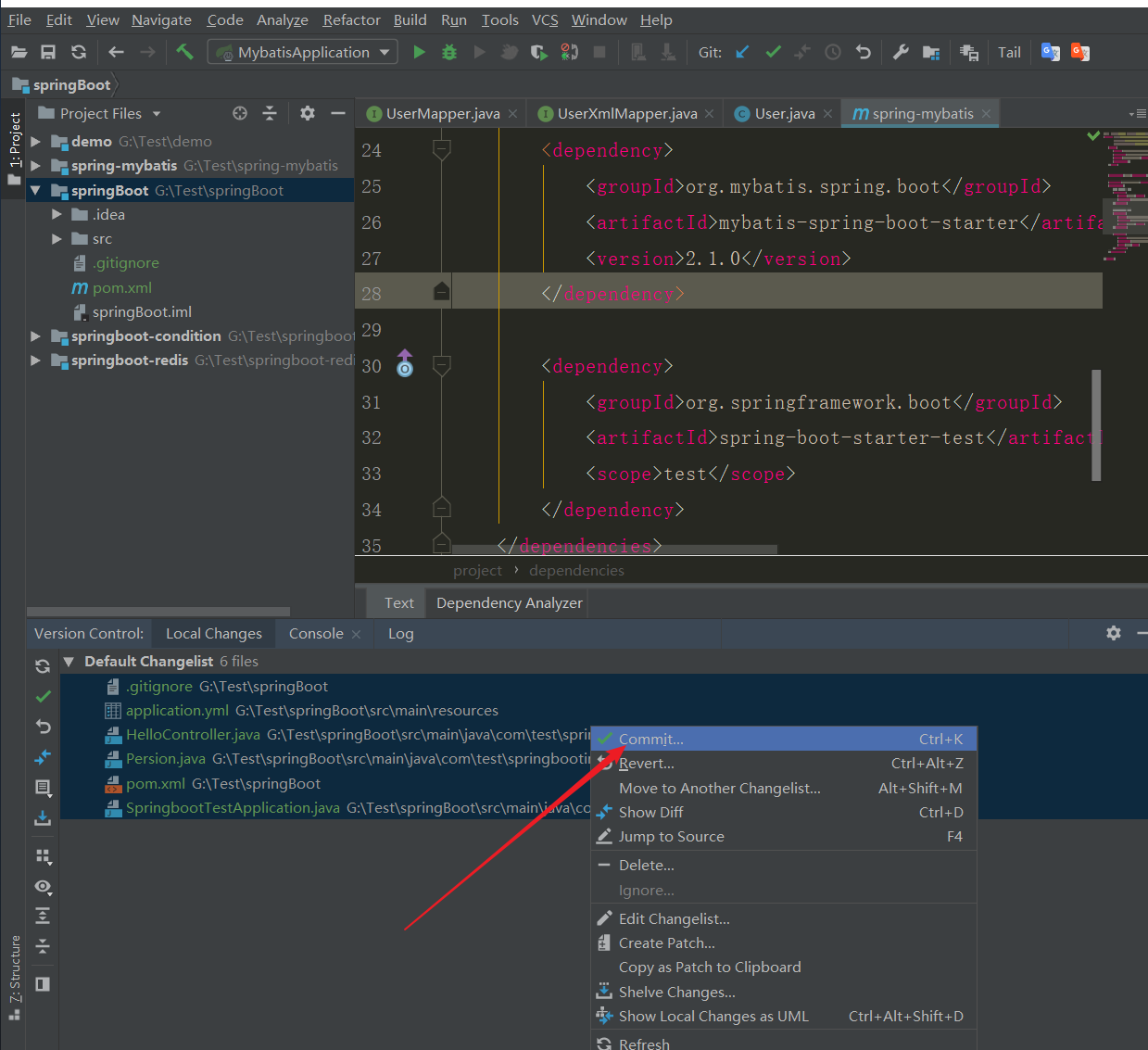This screenshot has width=1148, height=1050.
Task: Open View Options eye icon in Local Changes
Action: (x=43, y=887)
